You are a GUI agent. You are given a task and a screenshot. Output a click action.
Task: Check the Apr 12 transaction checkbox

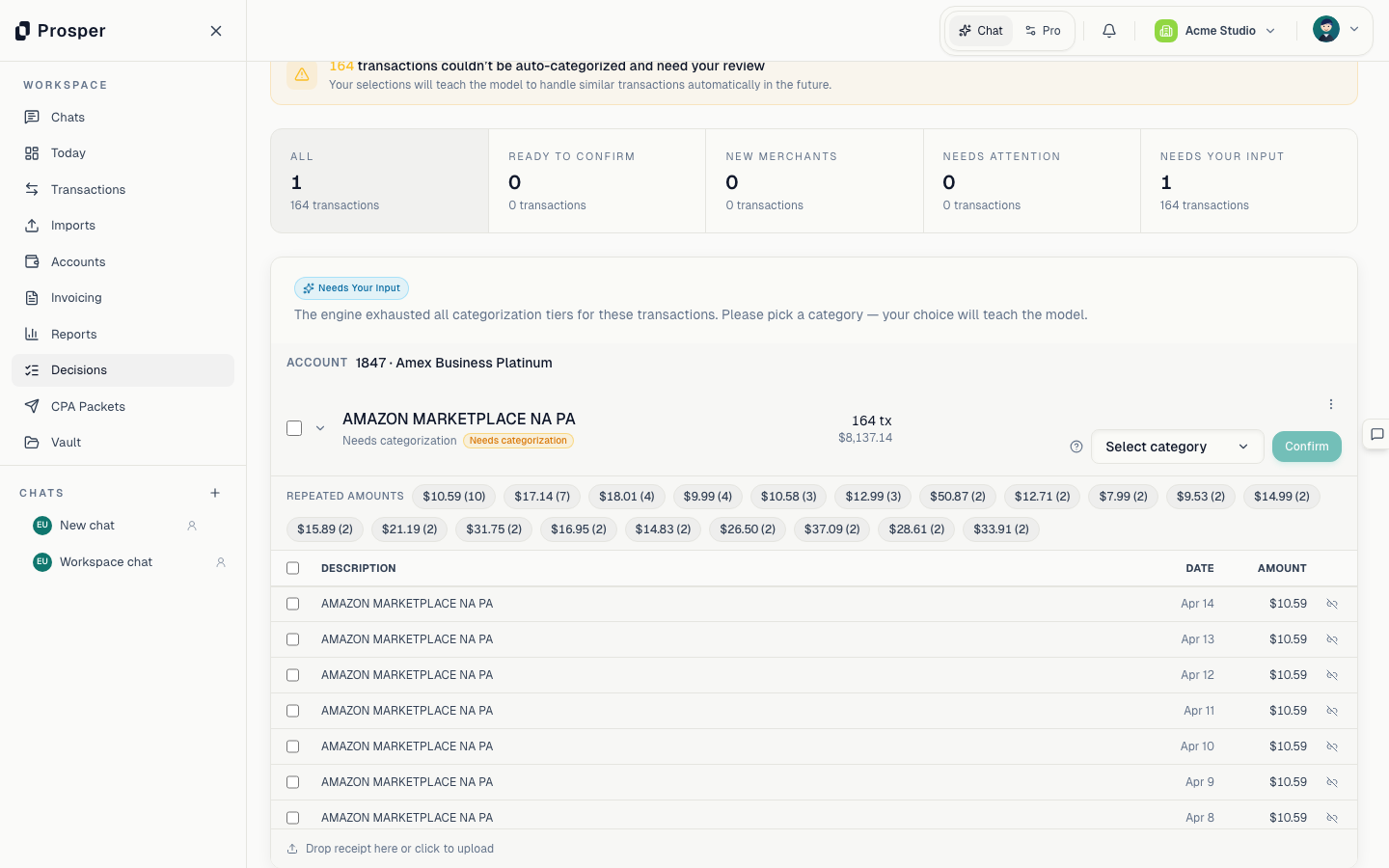click(293, 675)
